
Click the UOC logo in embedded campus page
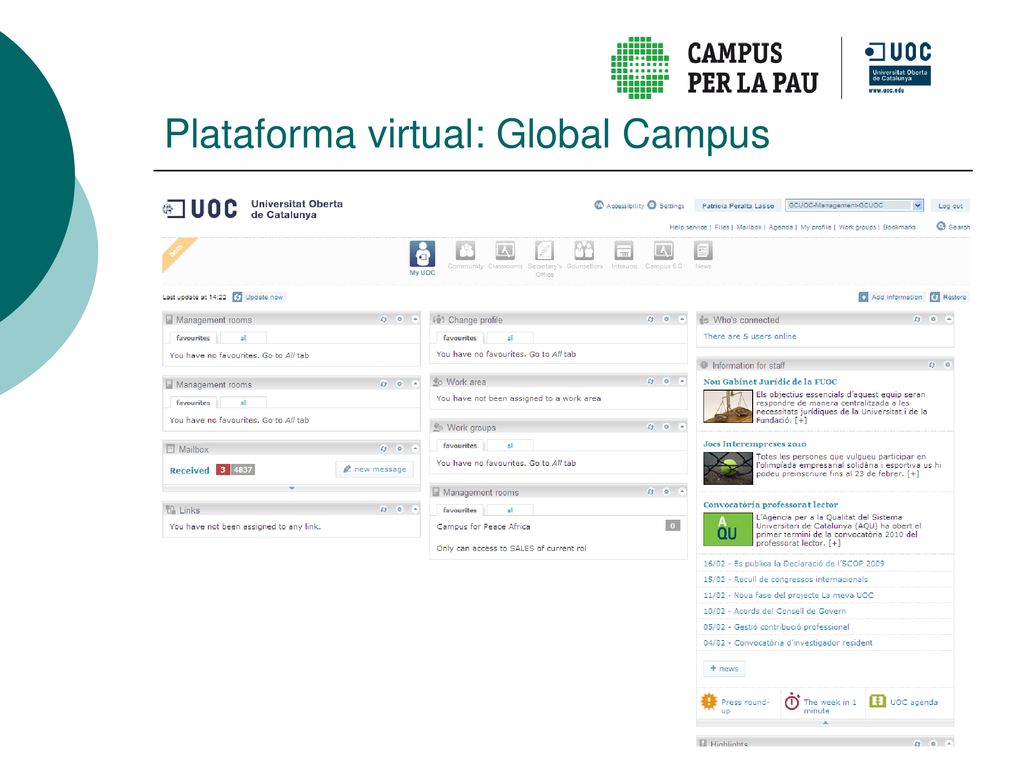pos(200,209)
